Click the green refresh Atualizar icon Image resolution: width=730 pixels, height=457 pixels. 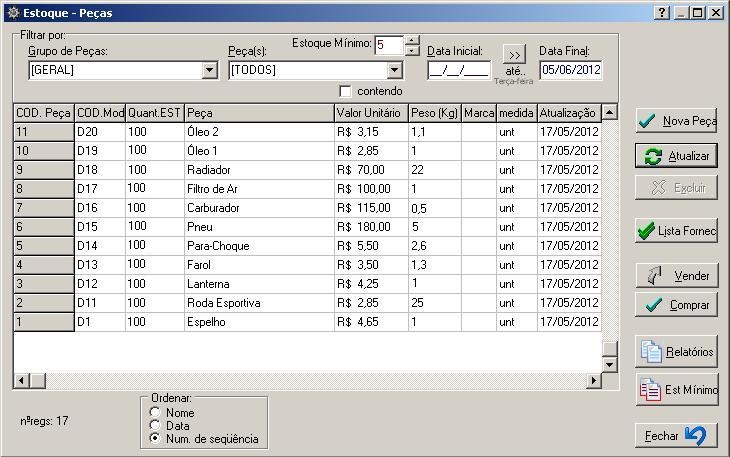(x=653, y=157)
